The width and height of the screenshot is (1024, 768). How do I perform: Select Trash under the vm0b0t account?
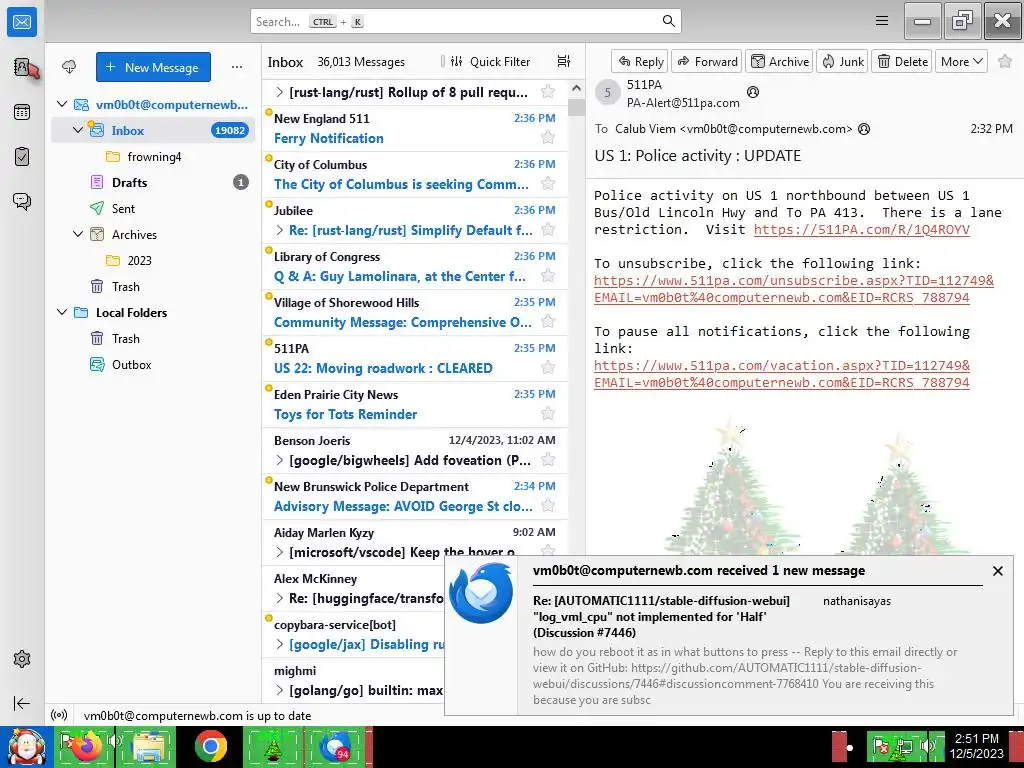[153, 287]
